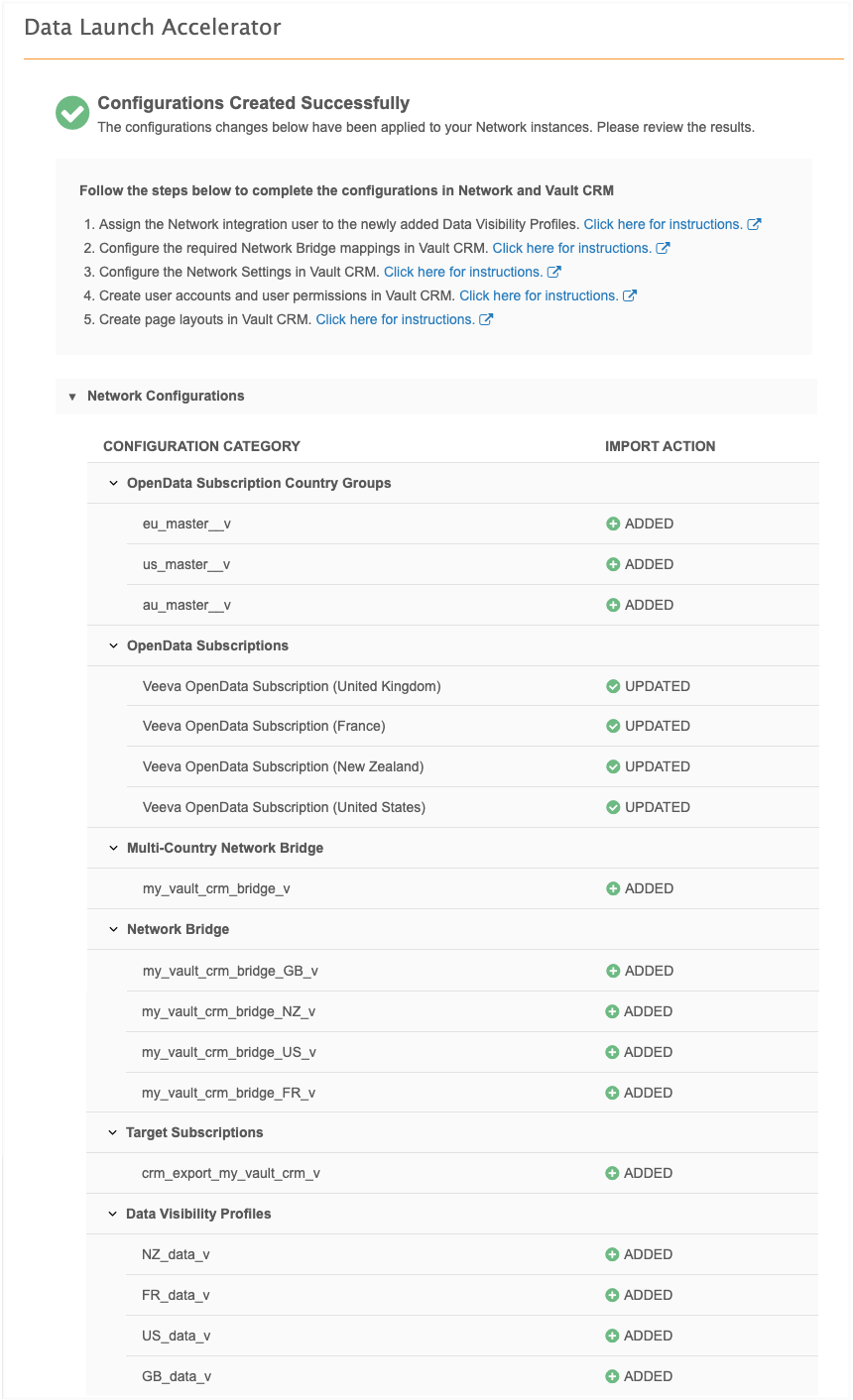This screenshot has height=1400, width=853.
Task: Click the green success checkmark icon
Action: [x=72, y=113]
